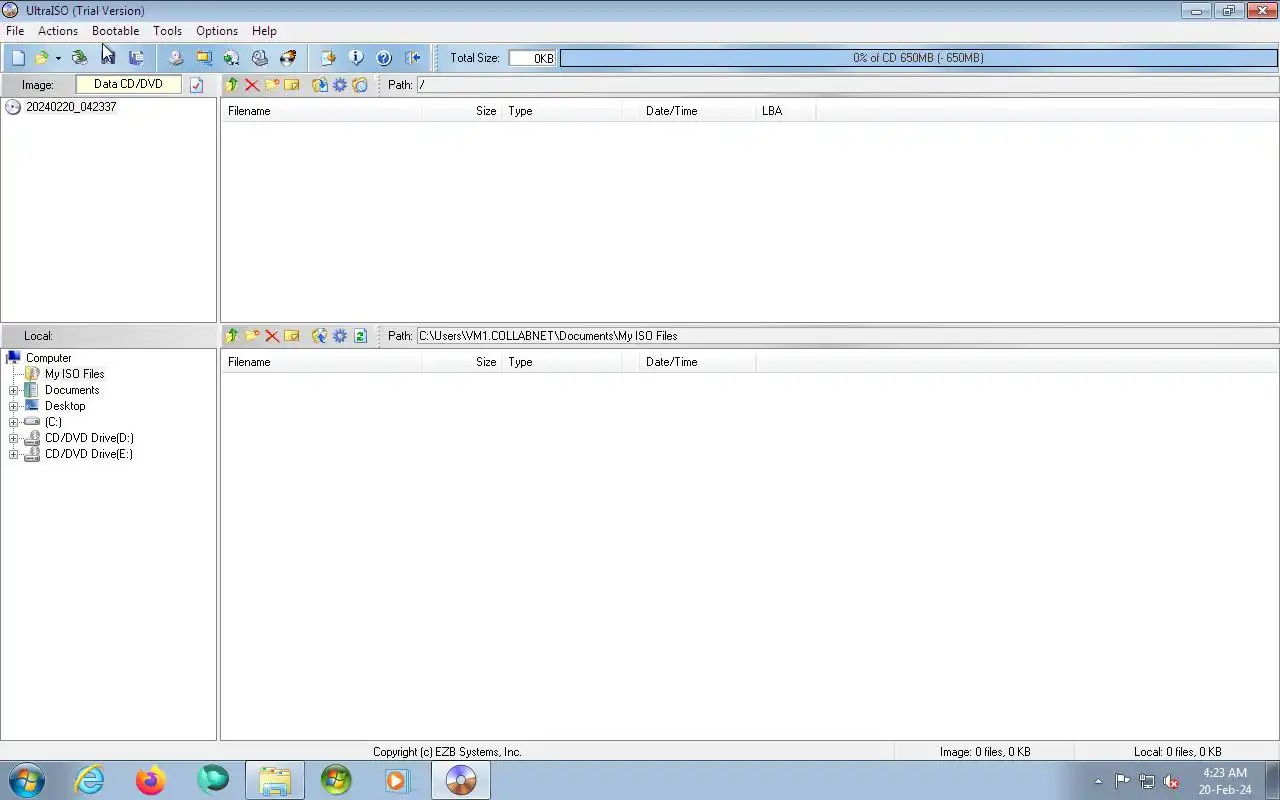Click the Exit door toolbar icon

pos(412,58)
